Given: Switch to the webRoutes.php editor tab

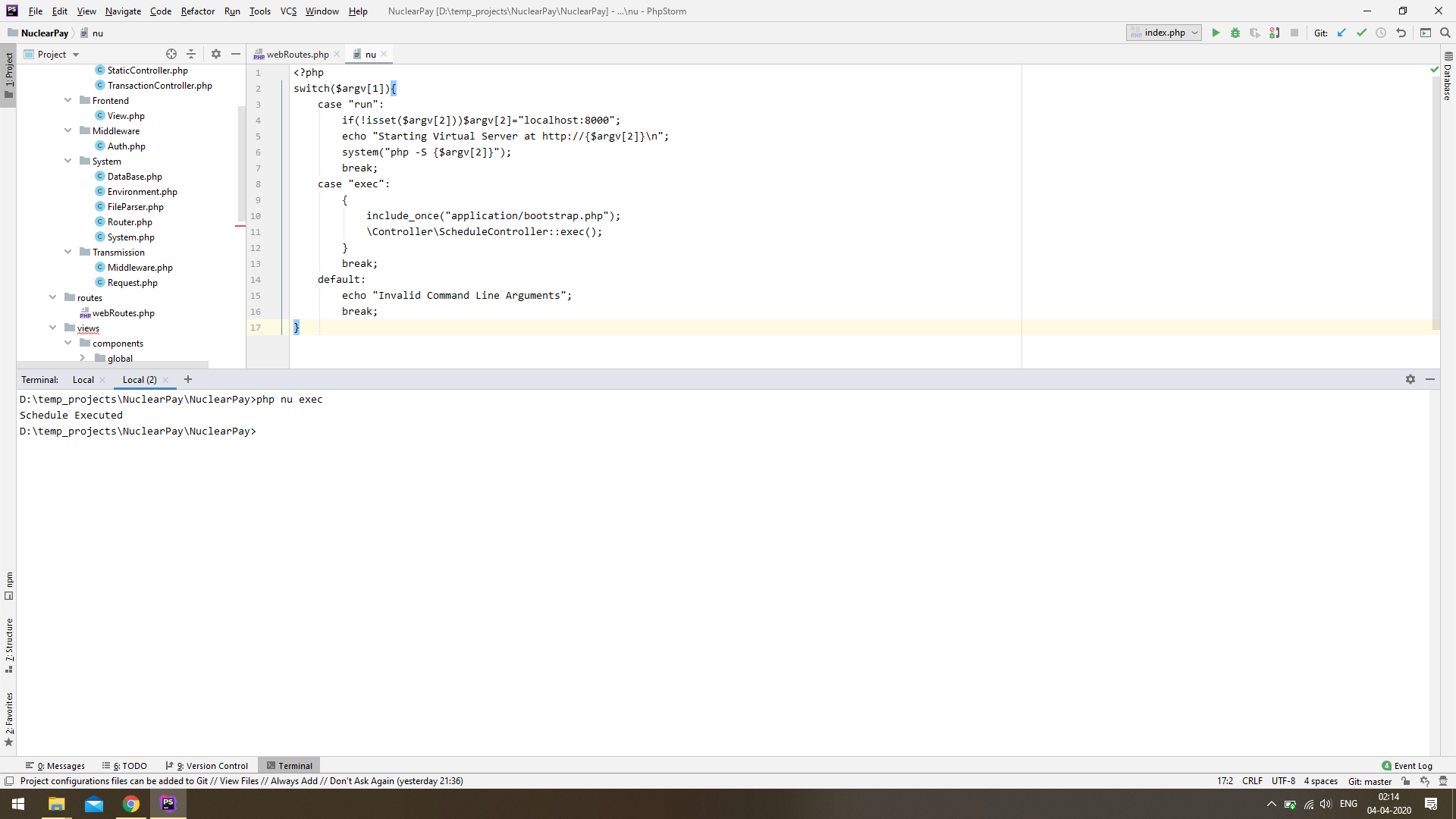Looking at the screenshot, I should click(x=297, y=54).
